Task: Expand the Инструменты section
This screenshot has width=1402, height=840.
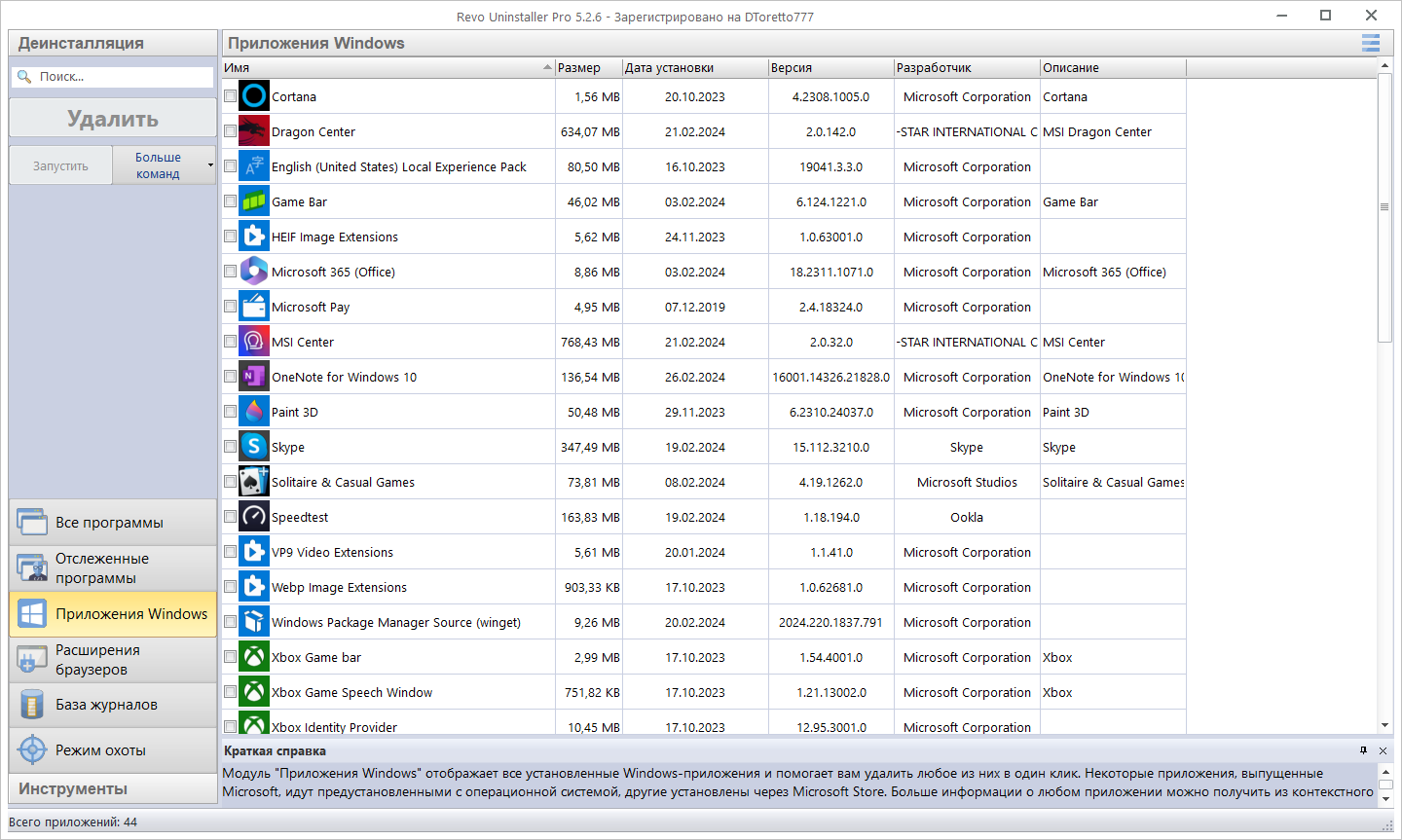Action: coord(113,788)
